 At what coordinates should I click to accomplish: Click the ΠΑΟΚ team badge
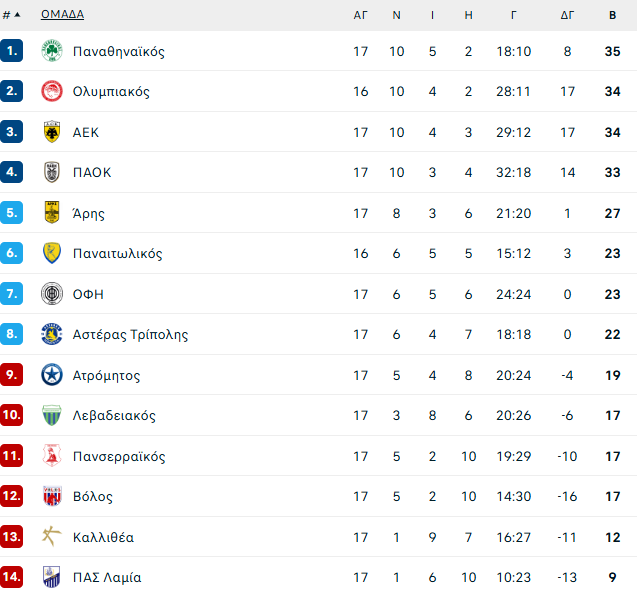pos(52,172)
